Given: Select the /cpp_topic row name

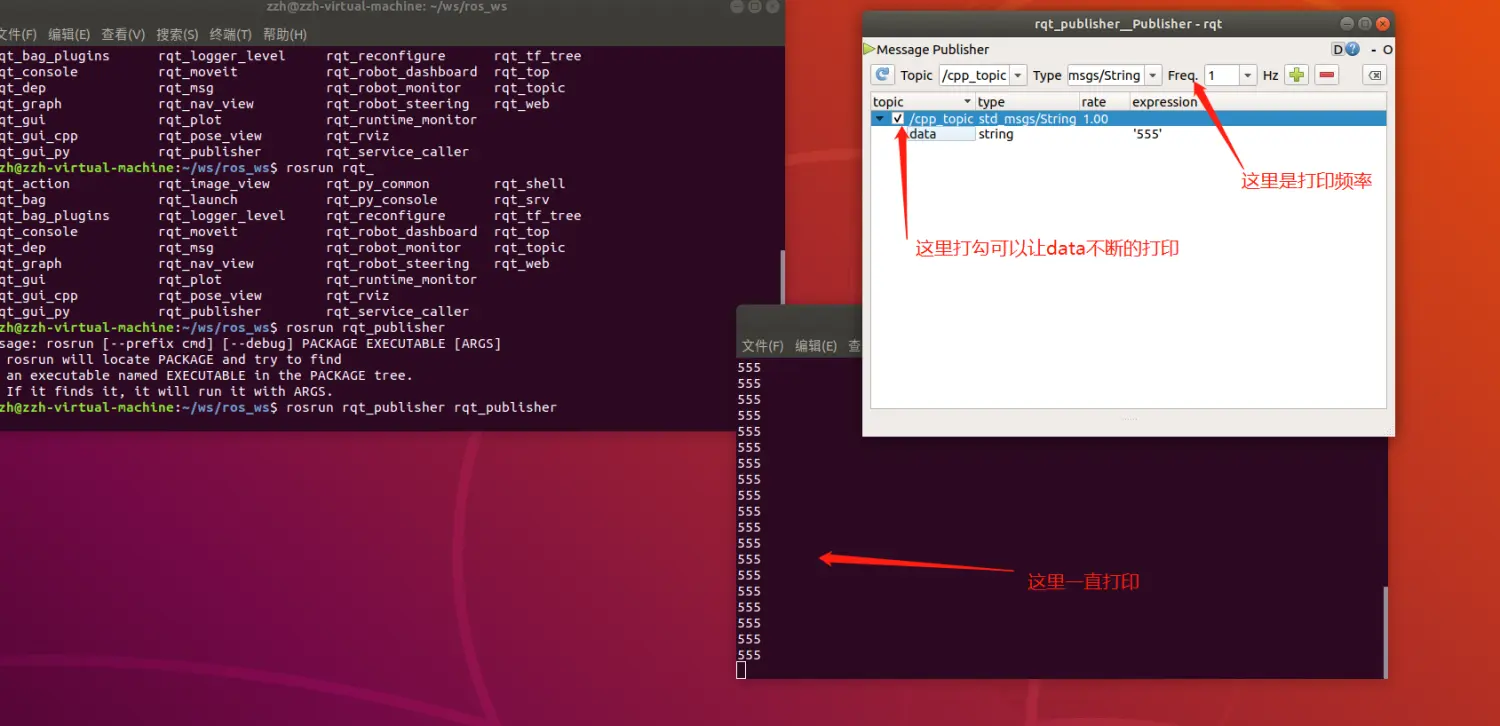Looking at the screenshot, I should point(941,118).
